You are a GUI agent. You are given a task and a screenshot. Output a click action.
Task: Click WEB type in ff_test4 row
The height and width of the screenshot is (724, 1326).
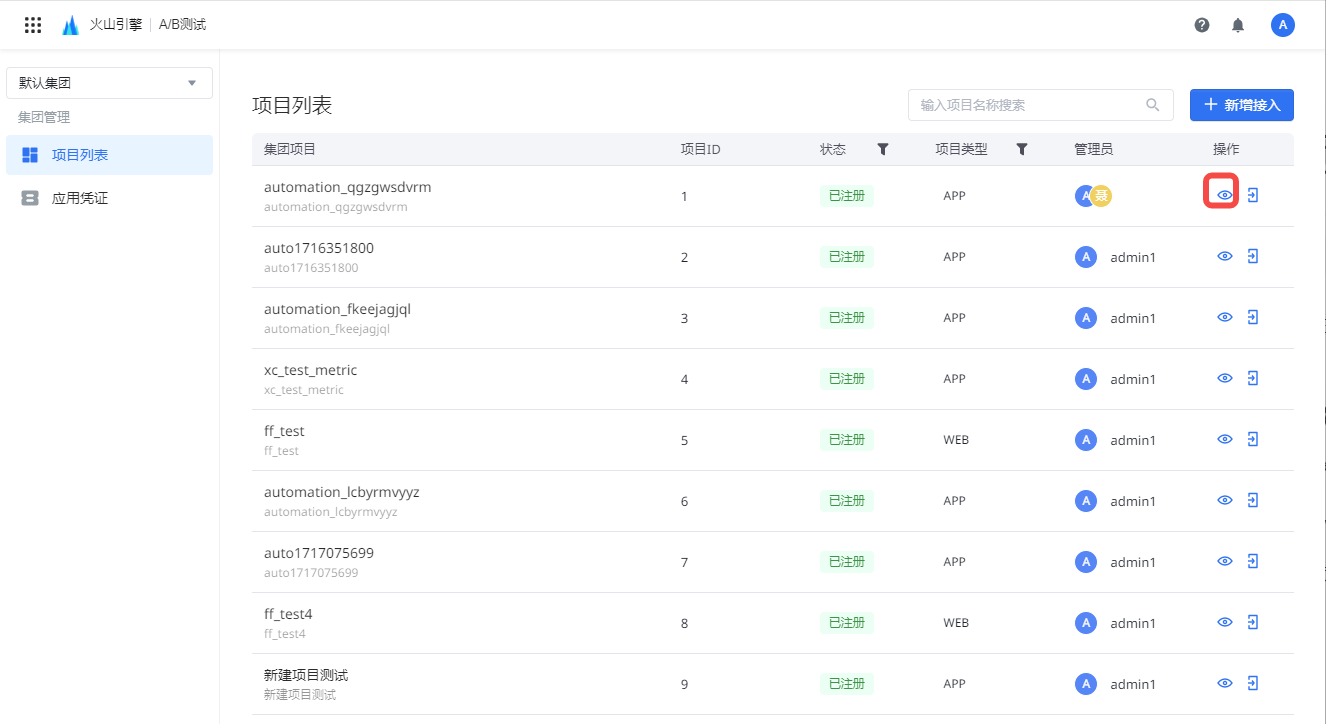[956, 623]
